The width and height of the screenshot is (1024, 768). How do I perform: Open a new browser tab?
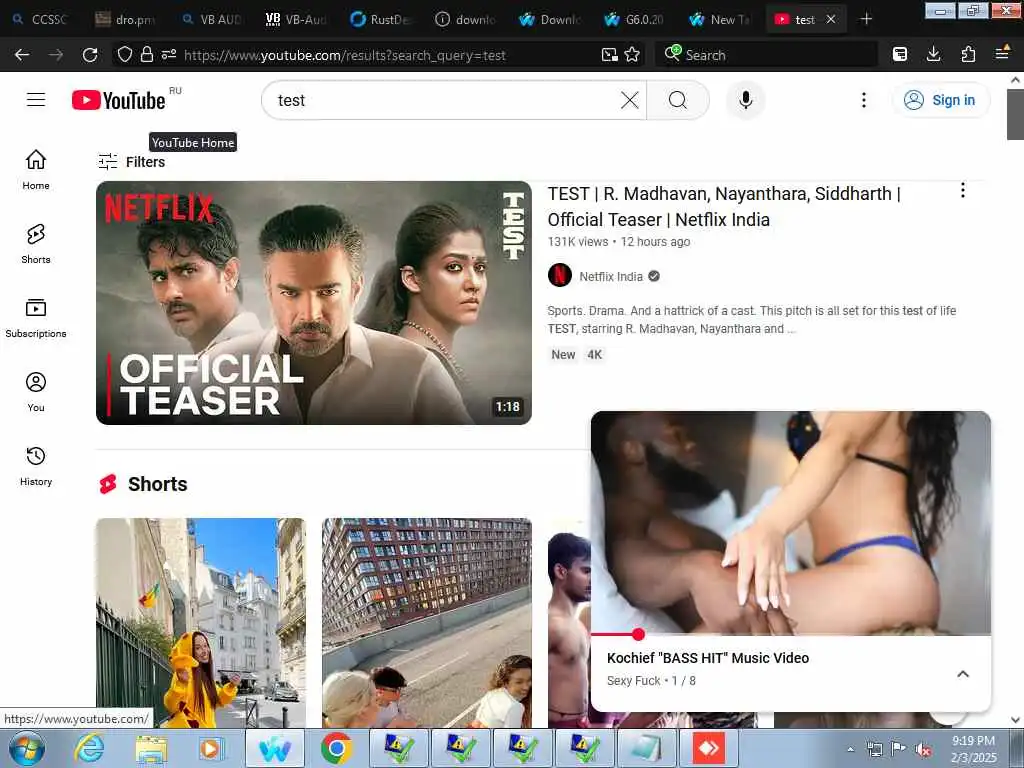click(x=867, y=19)
